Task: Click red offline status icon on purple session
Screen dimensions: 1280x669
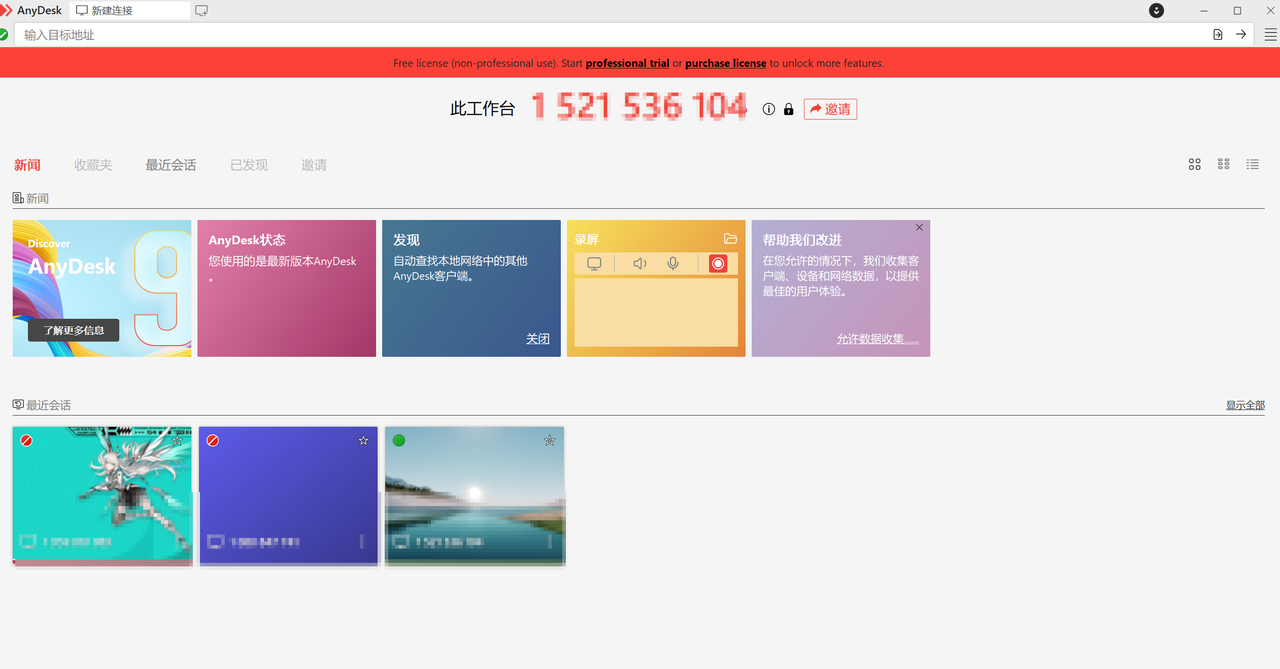Action: coord(212,440)
